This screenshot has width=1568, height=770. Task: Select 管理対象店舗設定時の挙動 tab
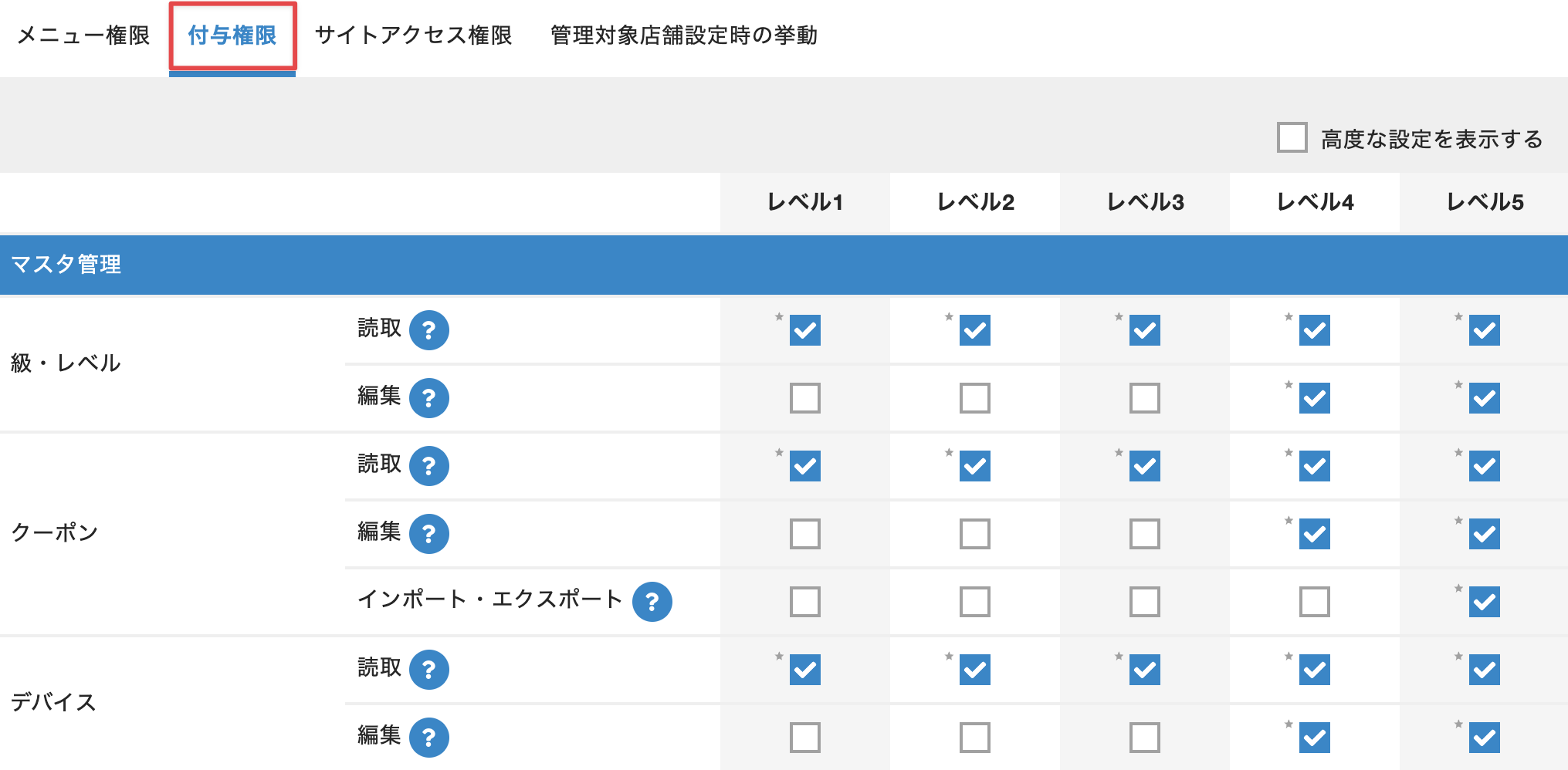tap(683, 35)
